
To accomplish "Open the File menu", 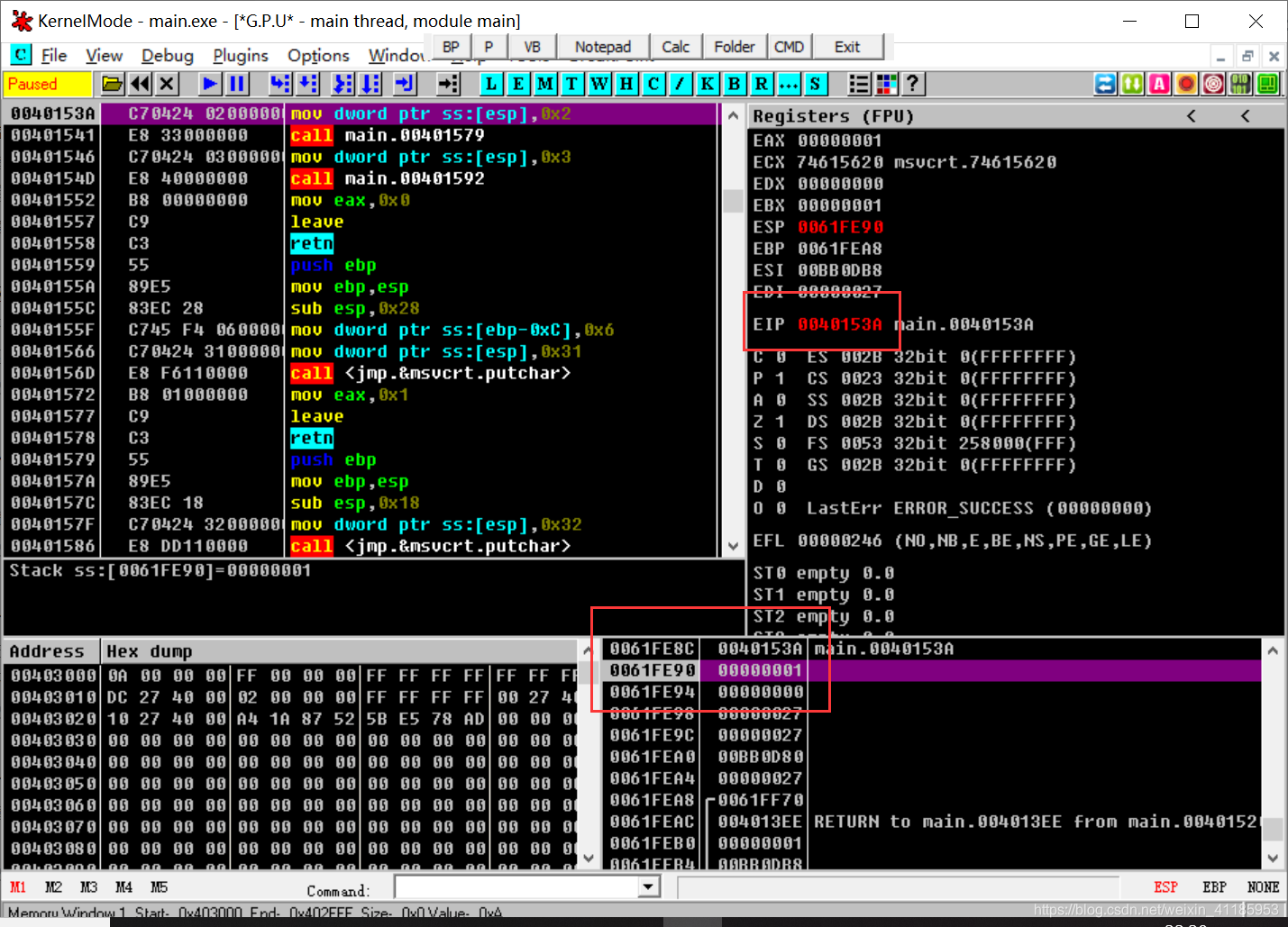I will (54, 55).
